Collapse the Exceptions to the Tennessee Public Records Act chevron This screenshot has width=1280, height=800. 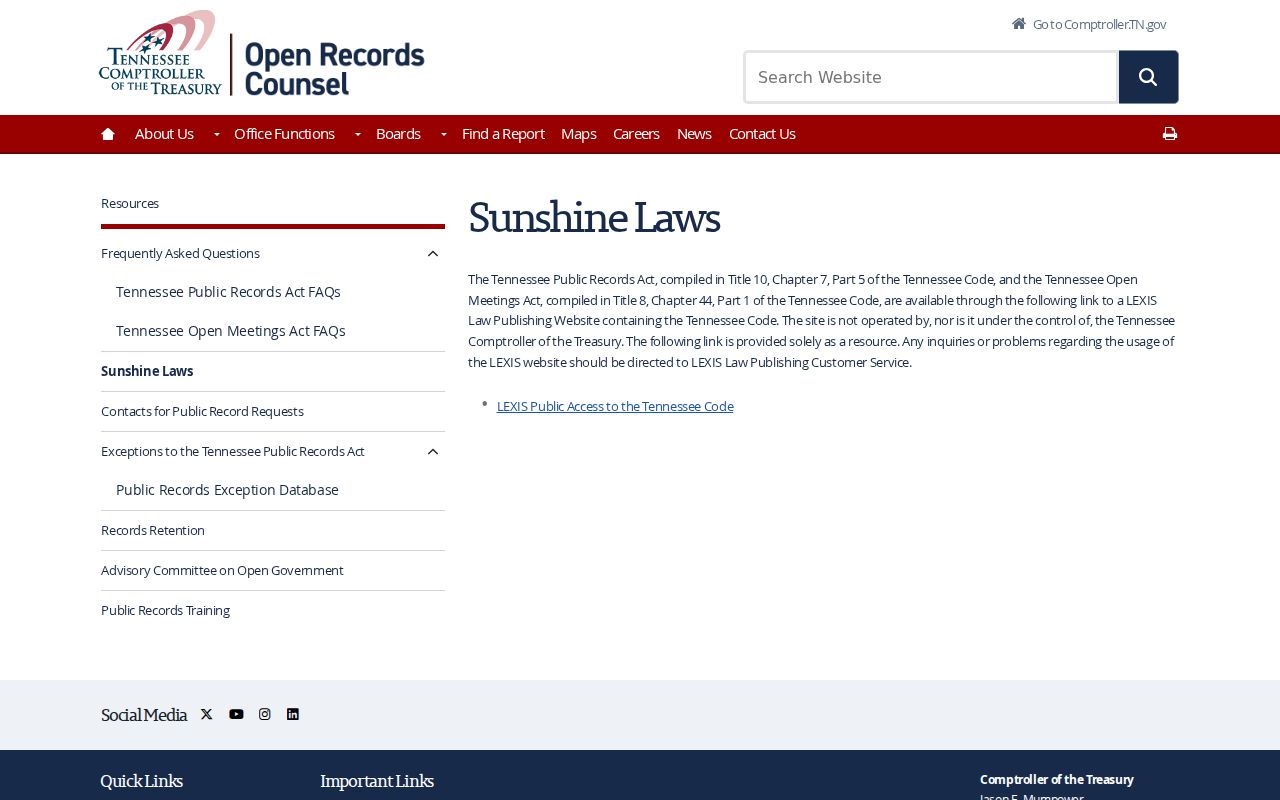[x=433, y=452]
